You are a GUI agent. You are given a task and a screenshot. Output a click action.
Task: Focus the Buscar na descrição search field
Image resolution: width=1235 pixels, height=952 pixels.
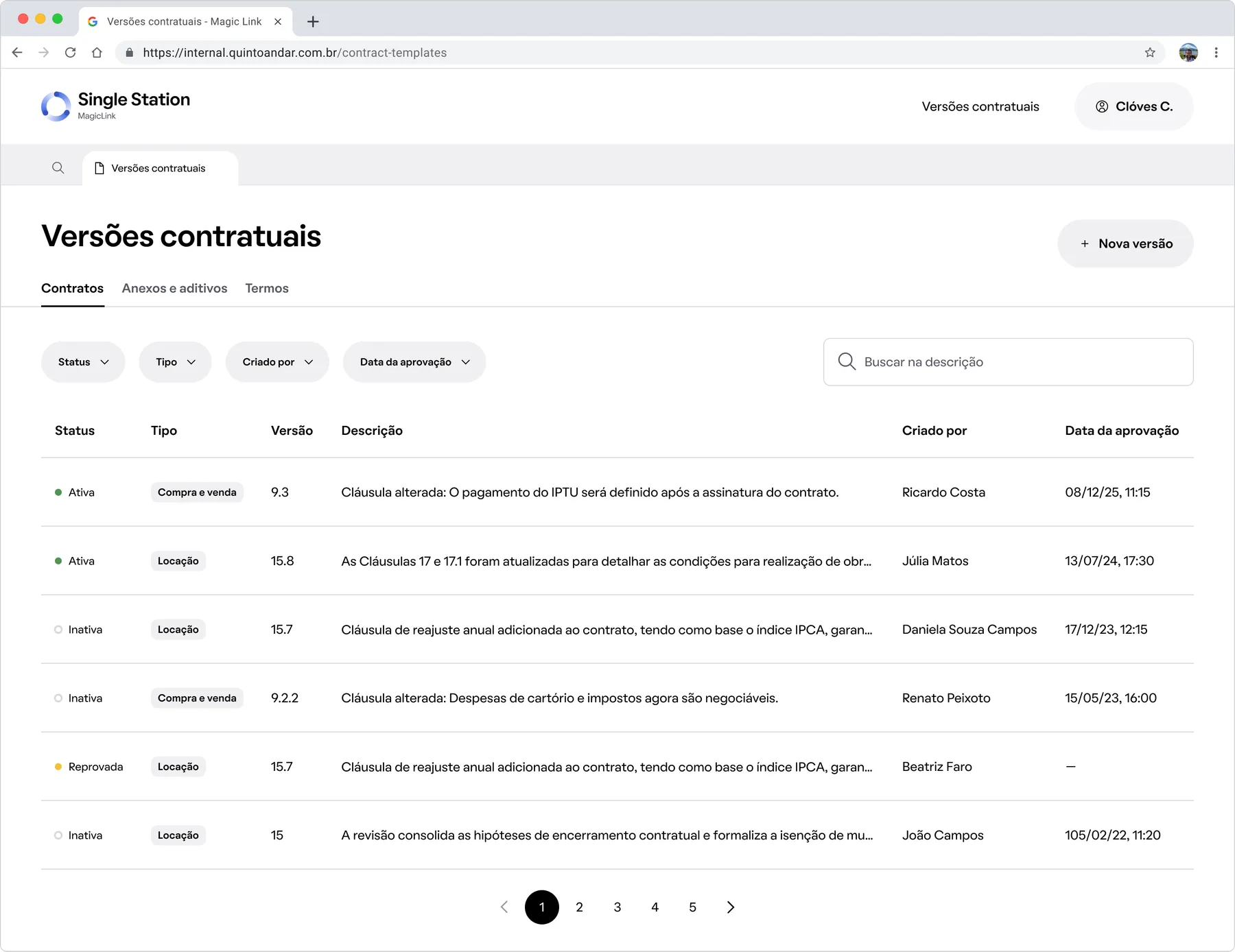pos(1009,362)
